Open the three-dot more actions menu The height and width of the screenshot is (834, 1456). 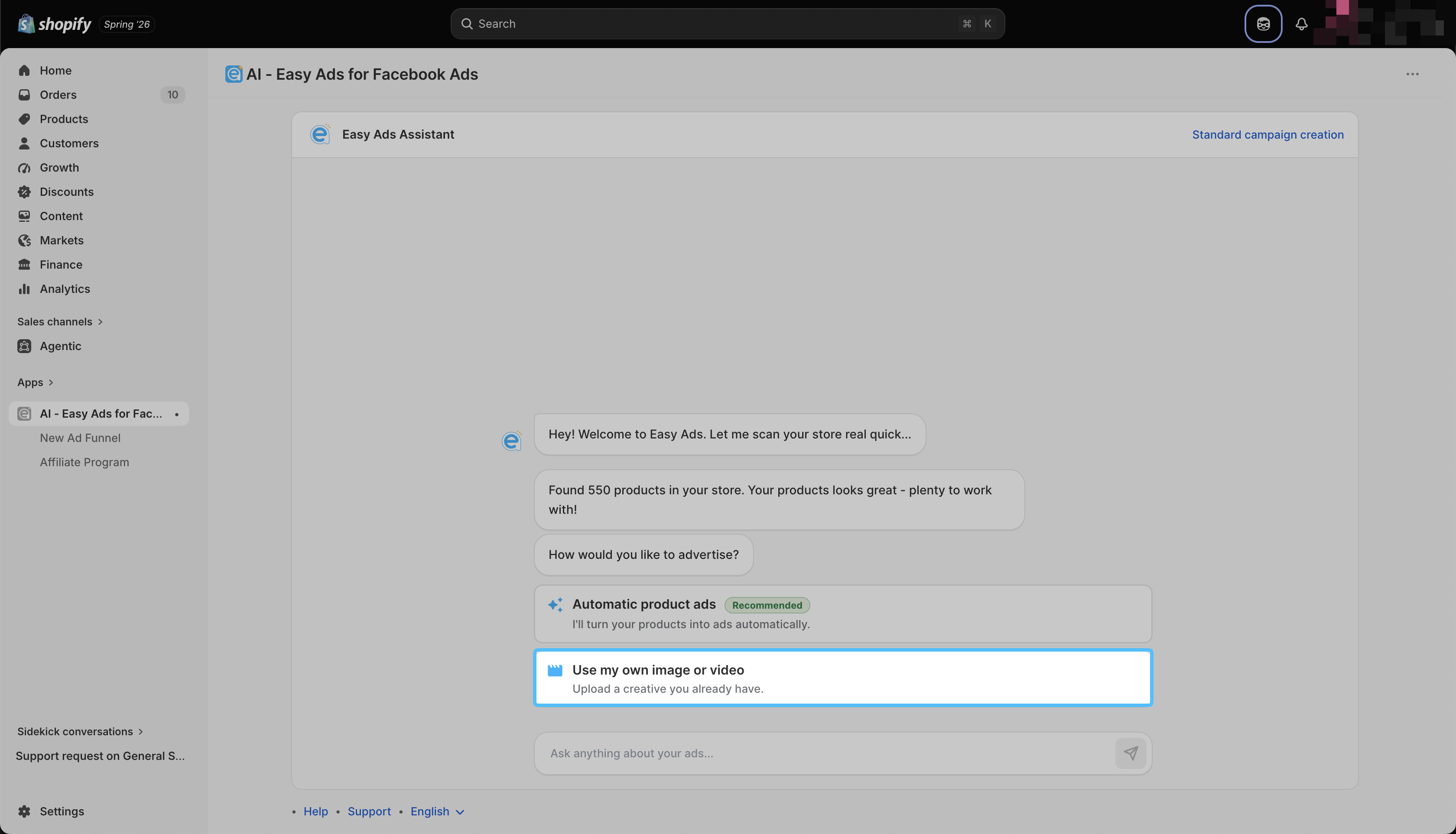tap(1413, 74)
